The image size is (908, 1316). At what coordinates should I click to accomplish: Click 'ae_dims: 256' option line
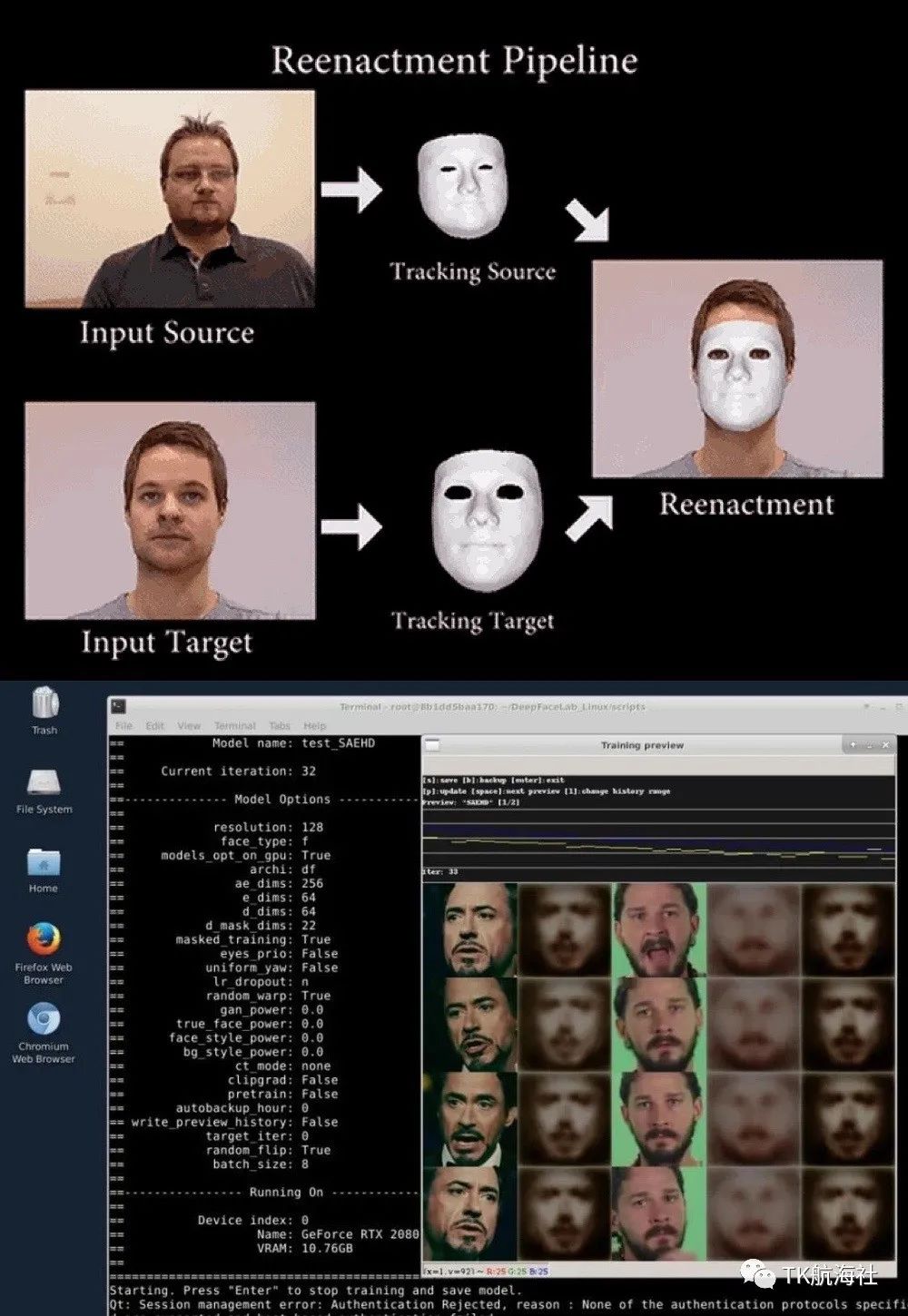click(279, 883)
